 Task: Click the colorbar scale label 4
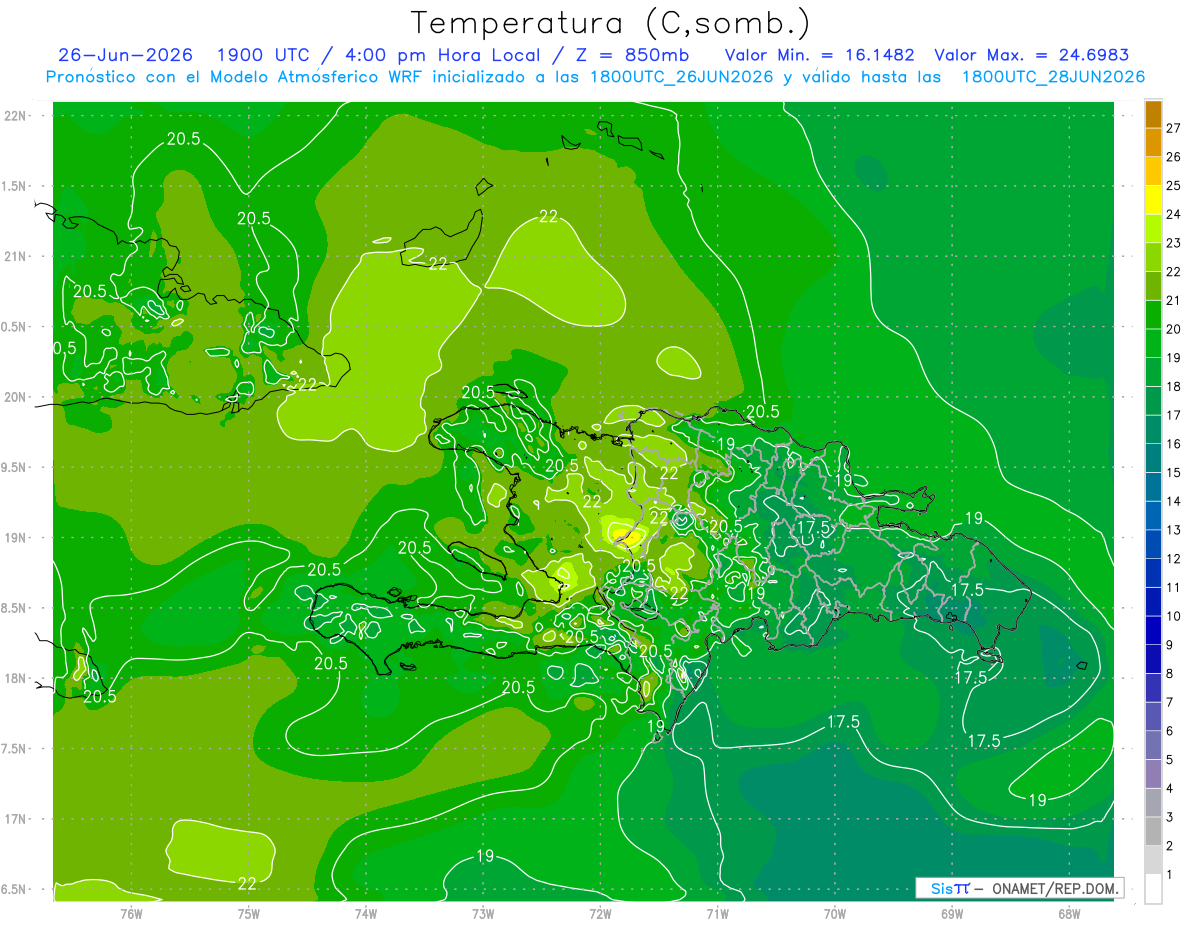1170,789
